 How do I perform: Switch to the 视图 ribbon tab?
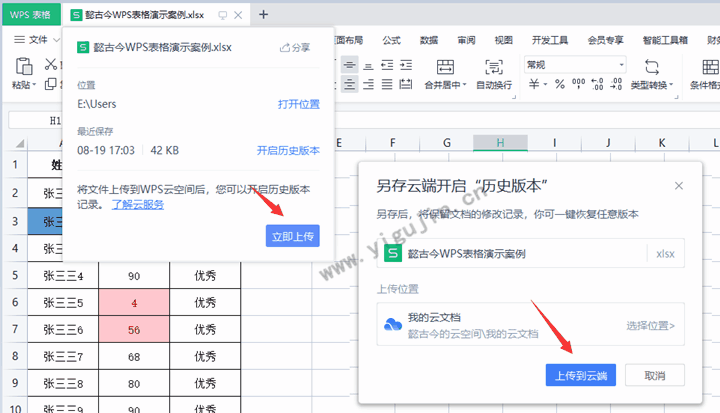[x=503, y=40]
